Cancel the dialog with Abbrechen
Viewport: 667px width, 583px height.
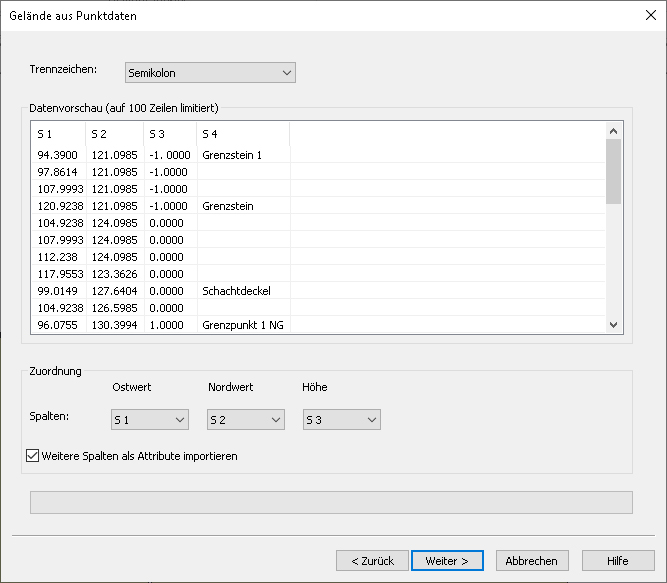[x=532, y=561]
